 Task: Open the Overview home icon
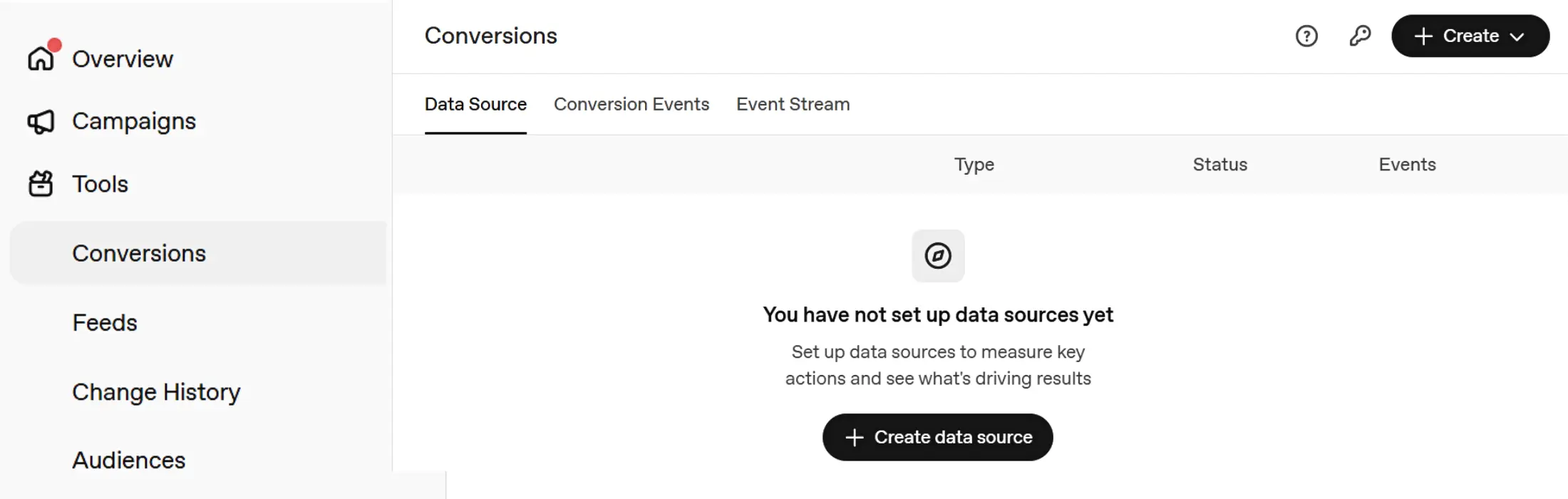[41, 58]
